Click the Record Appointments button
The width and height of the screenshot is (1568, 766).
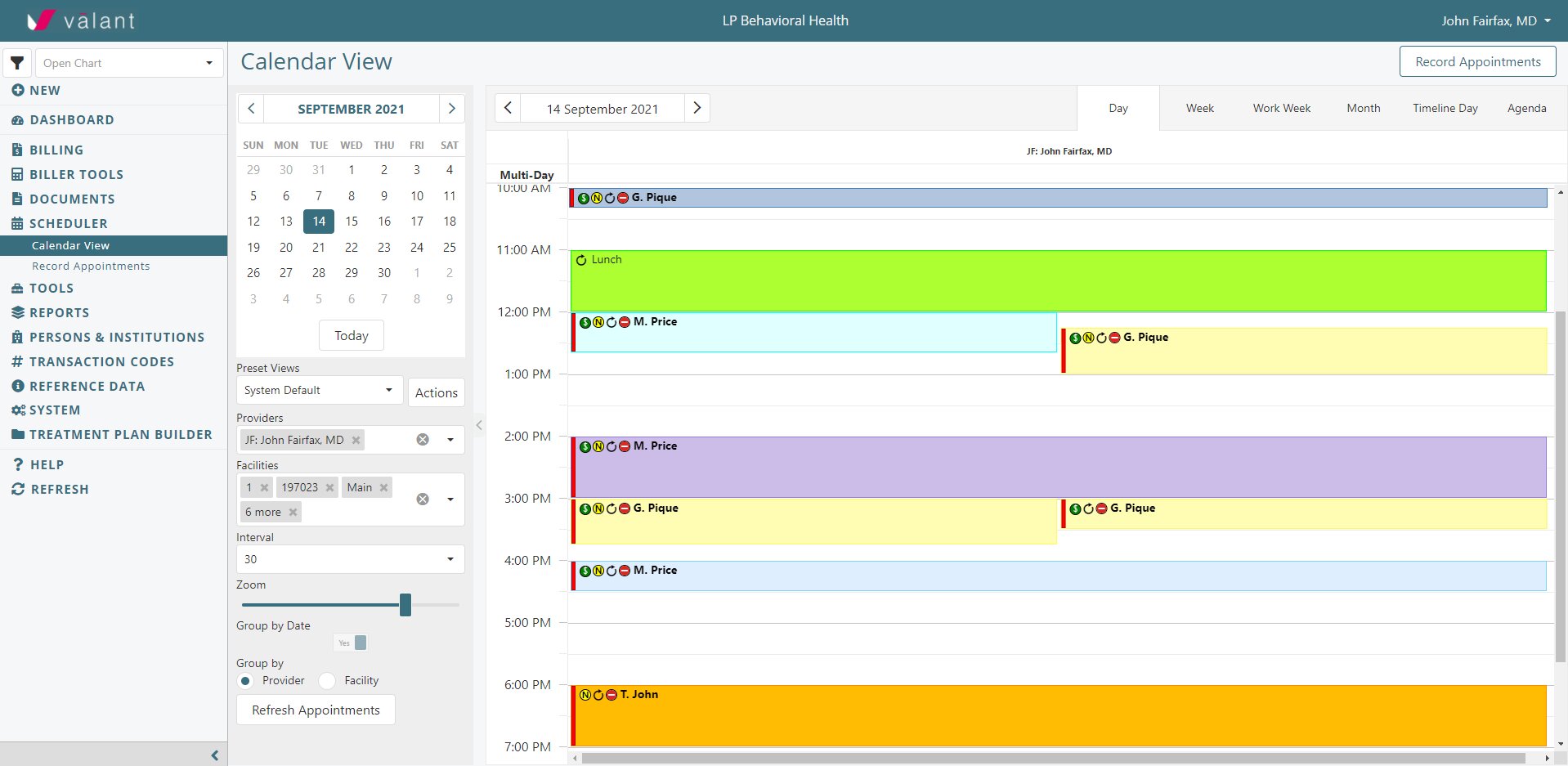point(1477,62)
